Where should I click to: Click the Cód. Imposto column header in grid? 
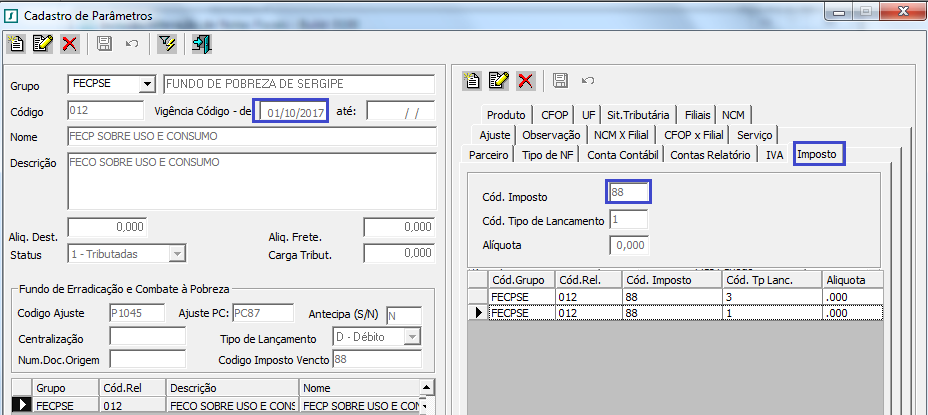click(x=672, y=280)
